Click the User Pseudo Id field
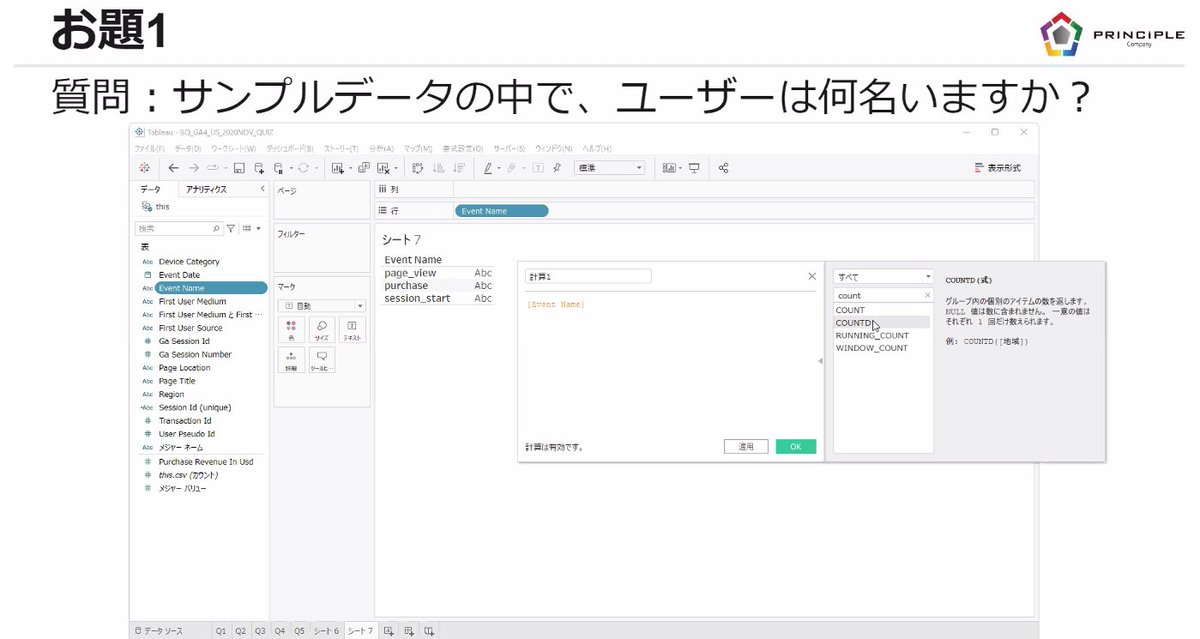This screenshot has width=1200, height=639. point(187,434)
